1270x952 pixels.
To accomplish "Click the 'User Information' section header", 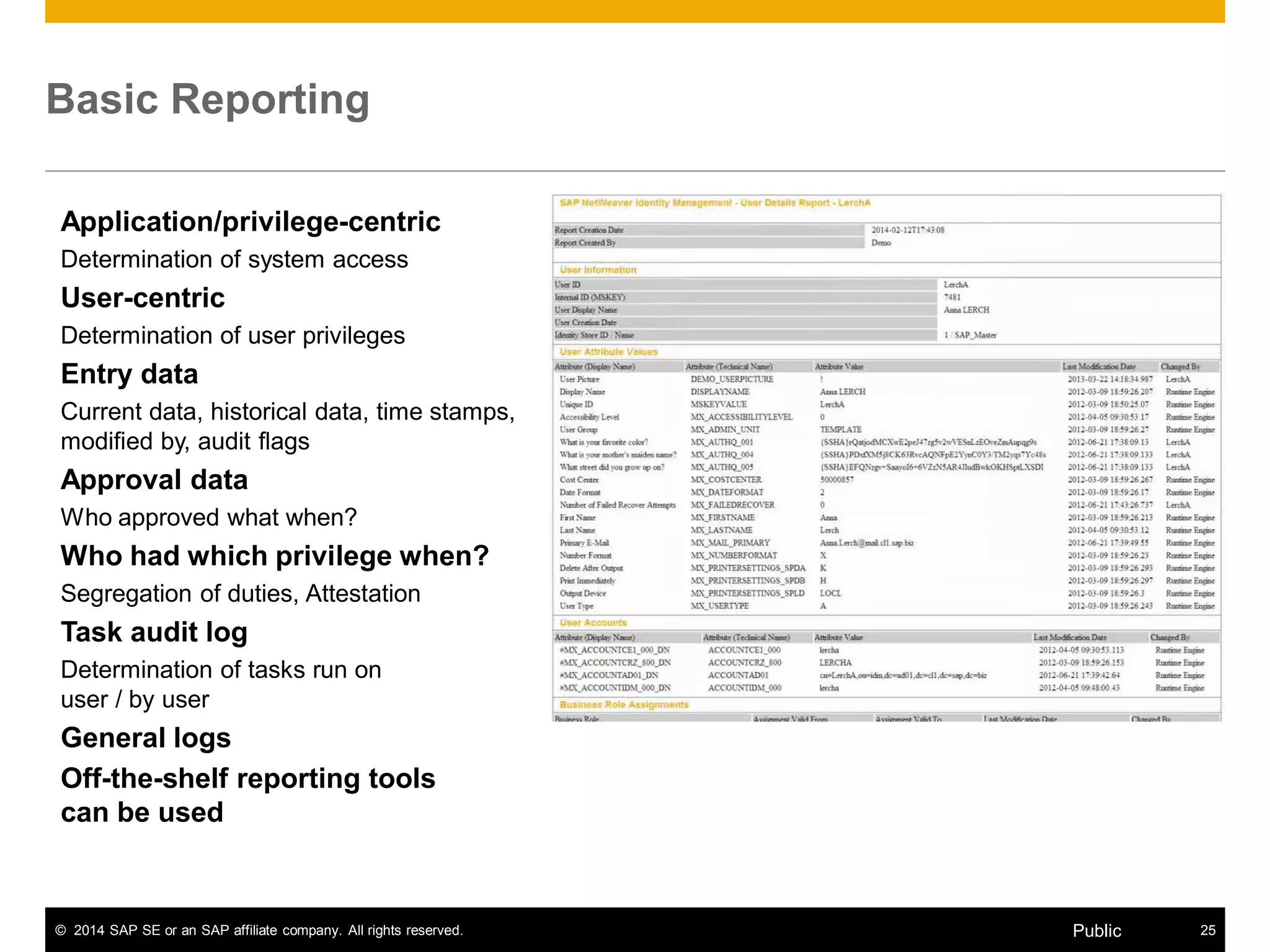I will pos(598,270).
